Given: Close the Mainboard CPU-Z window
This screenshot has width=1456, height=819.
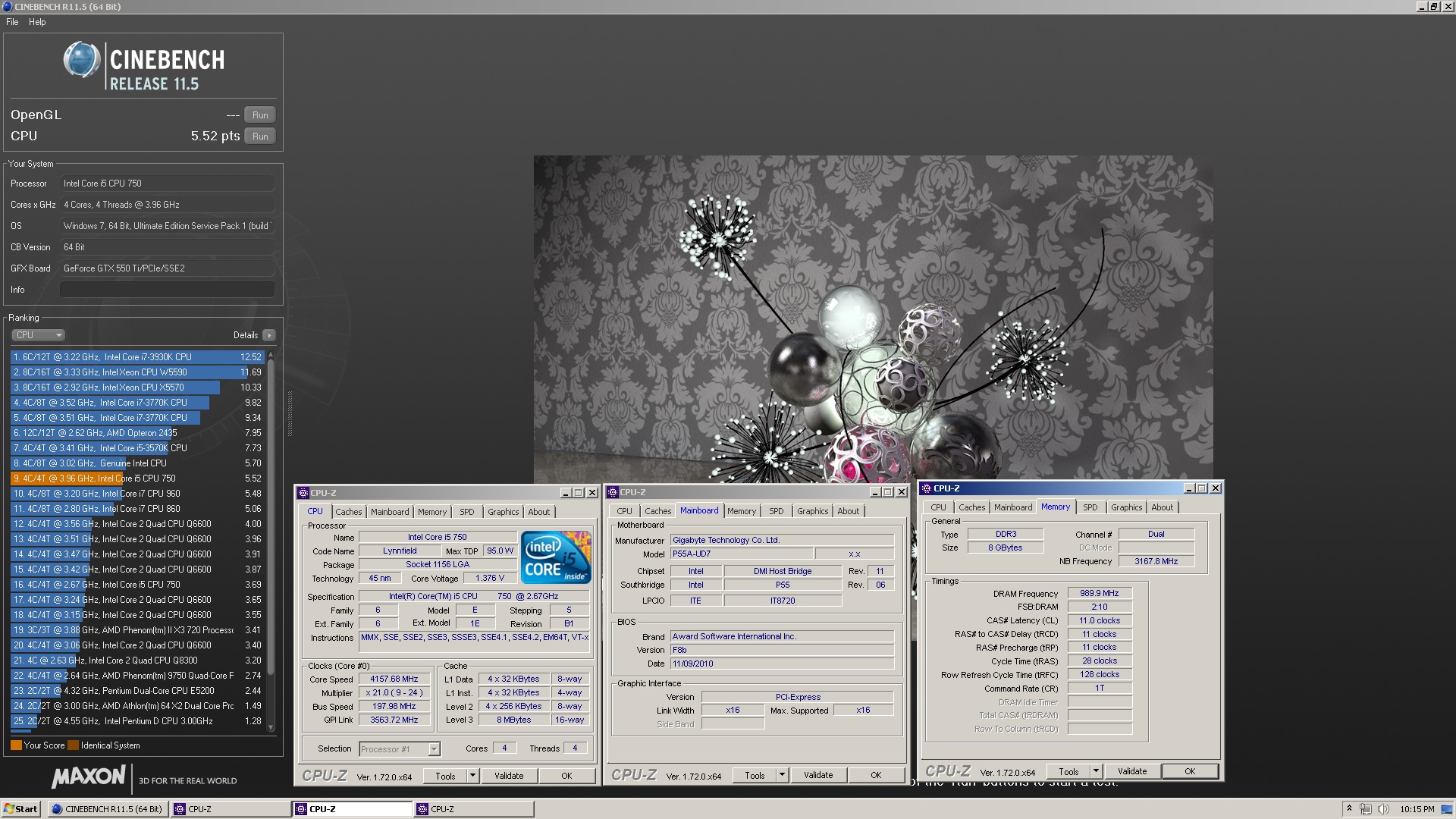Looking at the screenshot, I should point(902,493).
